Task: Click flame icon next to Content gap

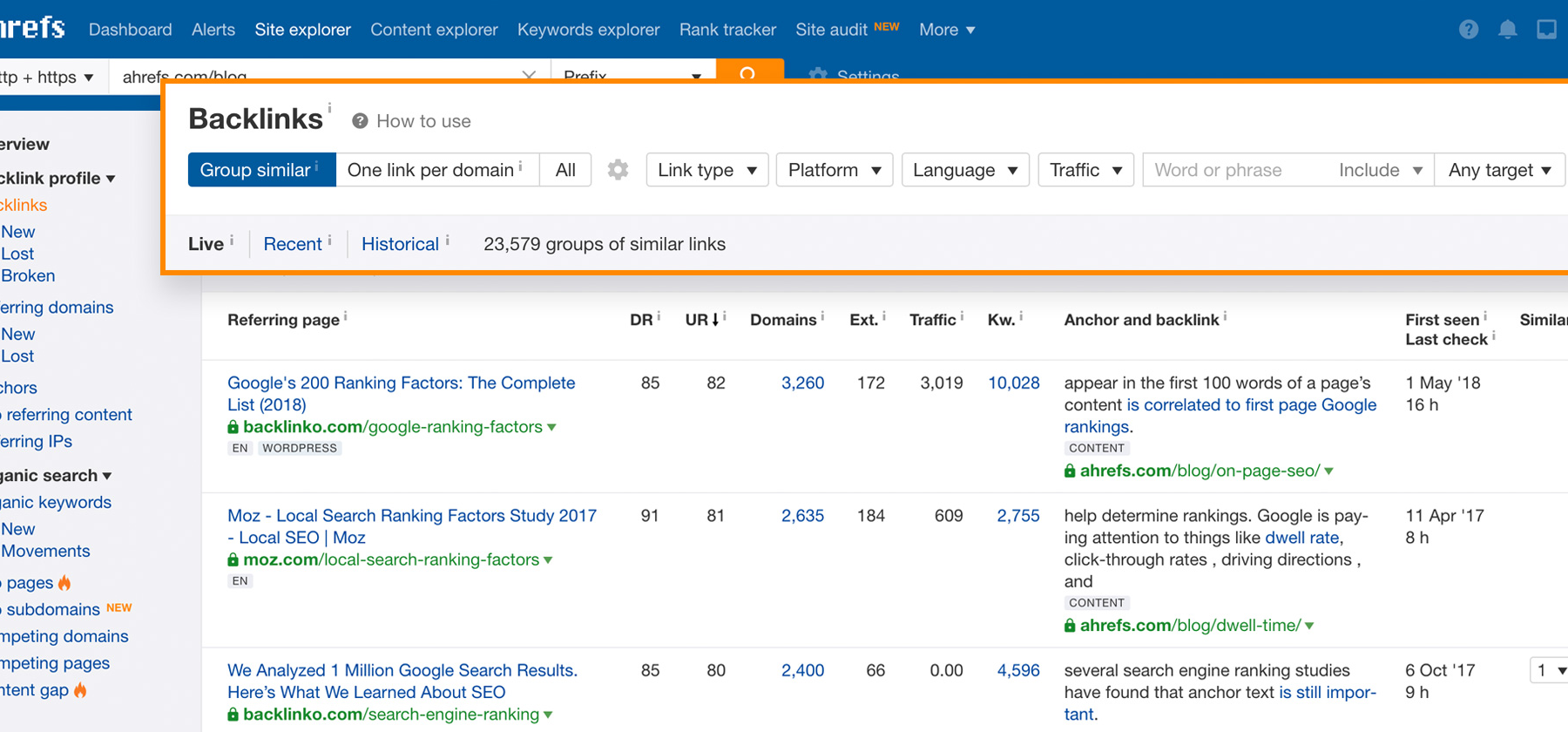Action: click(80, 690)
